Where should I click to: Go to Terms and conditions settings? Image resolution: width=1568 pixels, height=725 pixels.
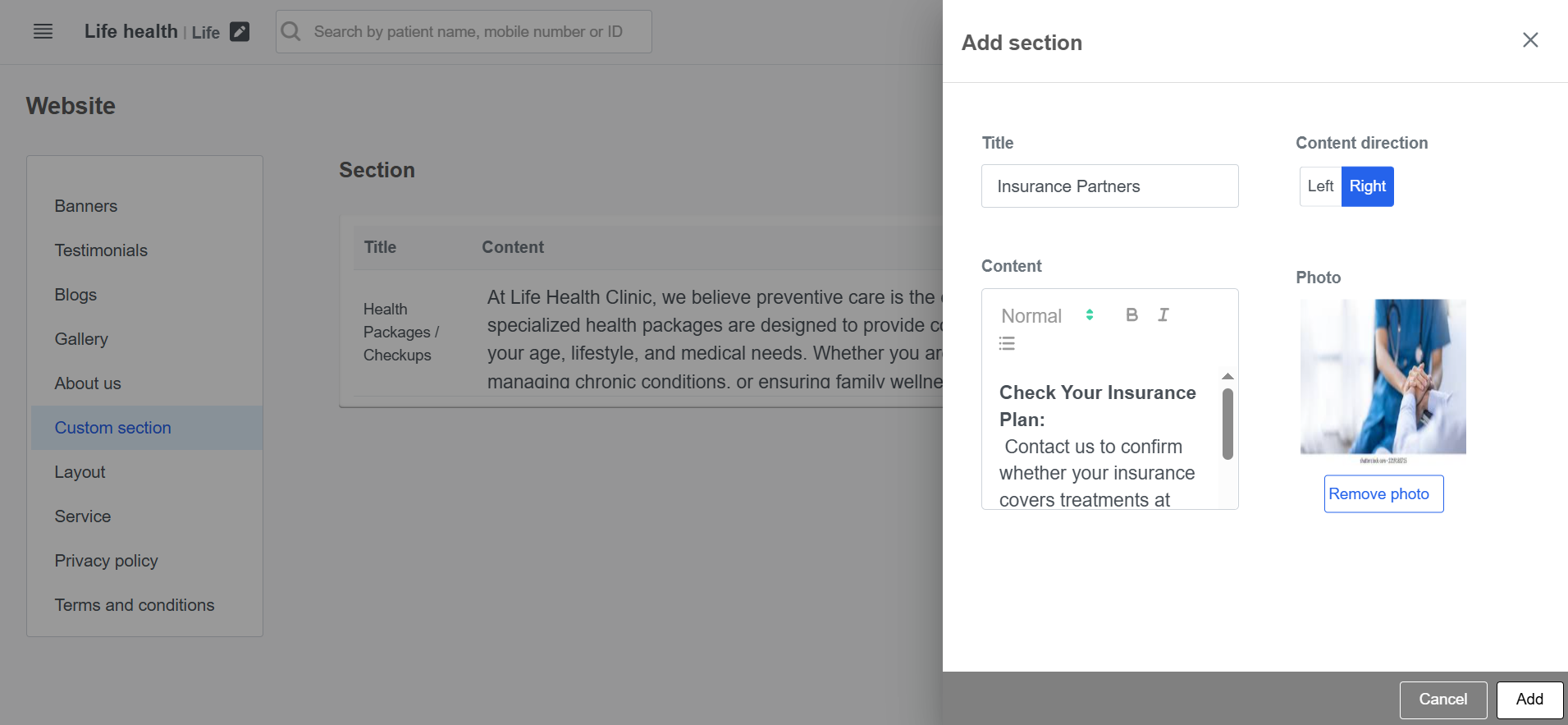coord(134,604)
